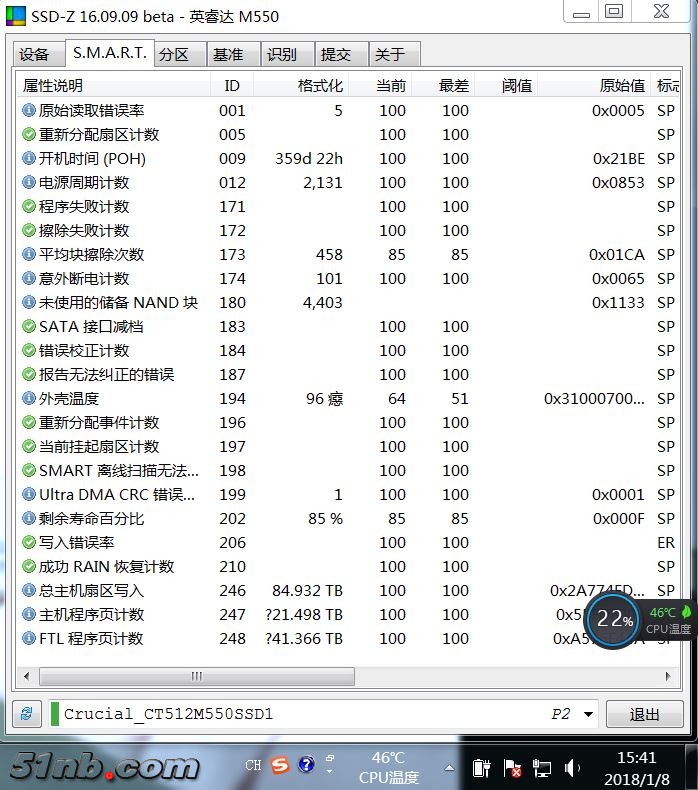Image resolution: width=698 pixels, height=790 pixels.
Task: Click CH language indicator in taskbar
Action: [253, 765]
